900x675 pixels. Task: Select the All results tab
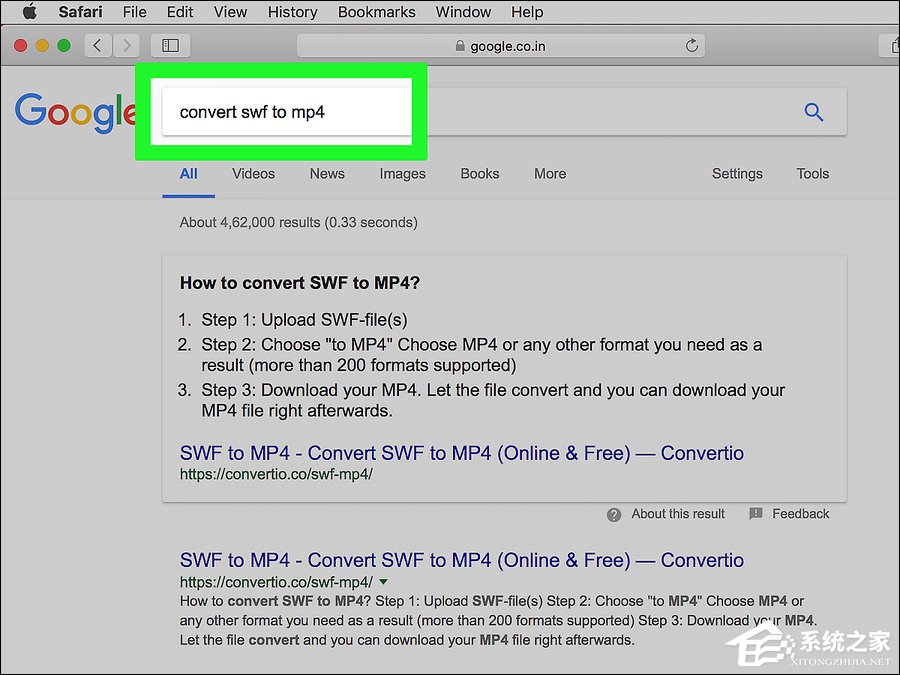tap(188, 173)
